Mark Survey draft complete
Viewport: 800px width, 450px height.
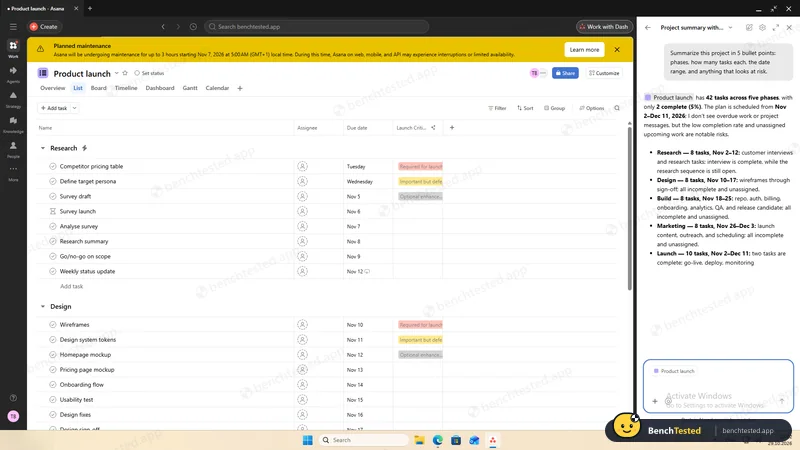53,196
